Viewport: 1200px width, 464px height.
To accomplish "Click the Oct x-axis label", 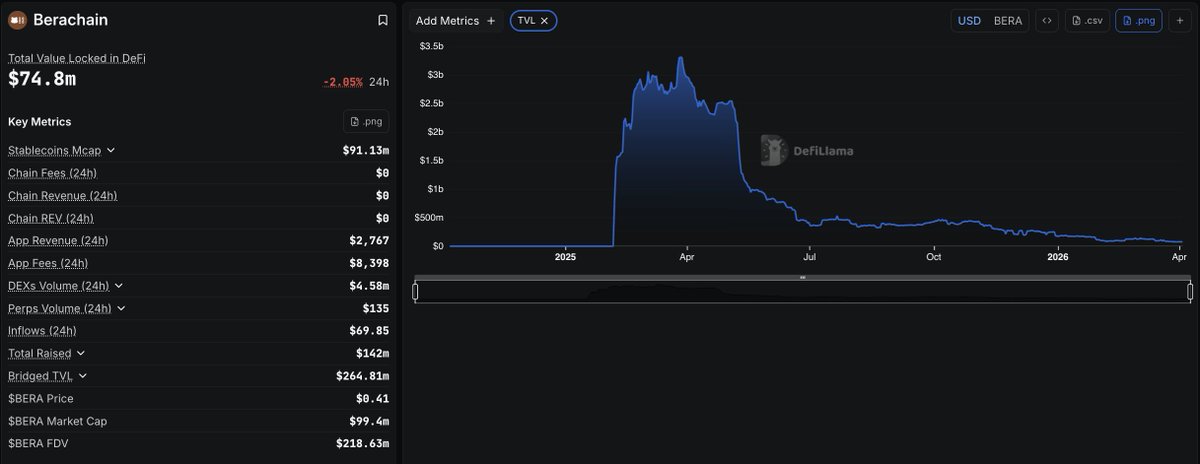I will [x=934, y=257].
